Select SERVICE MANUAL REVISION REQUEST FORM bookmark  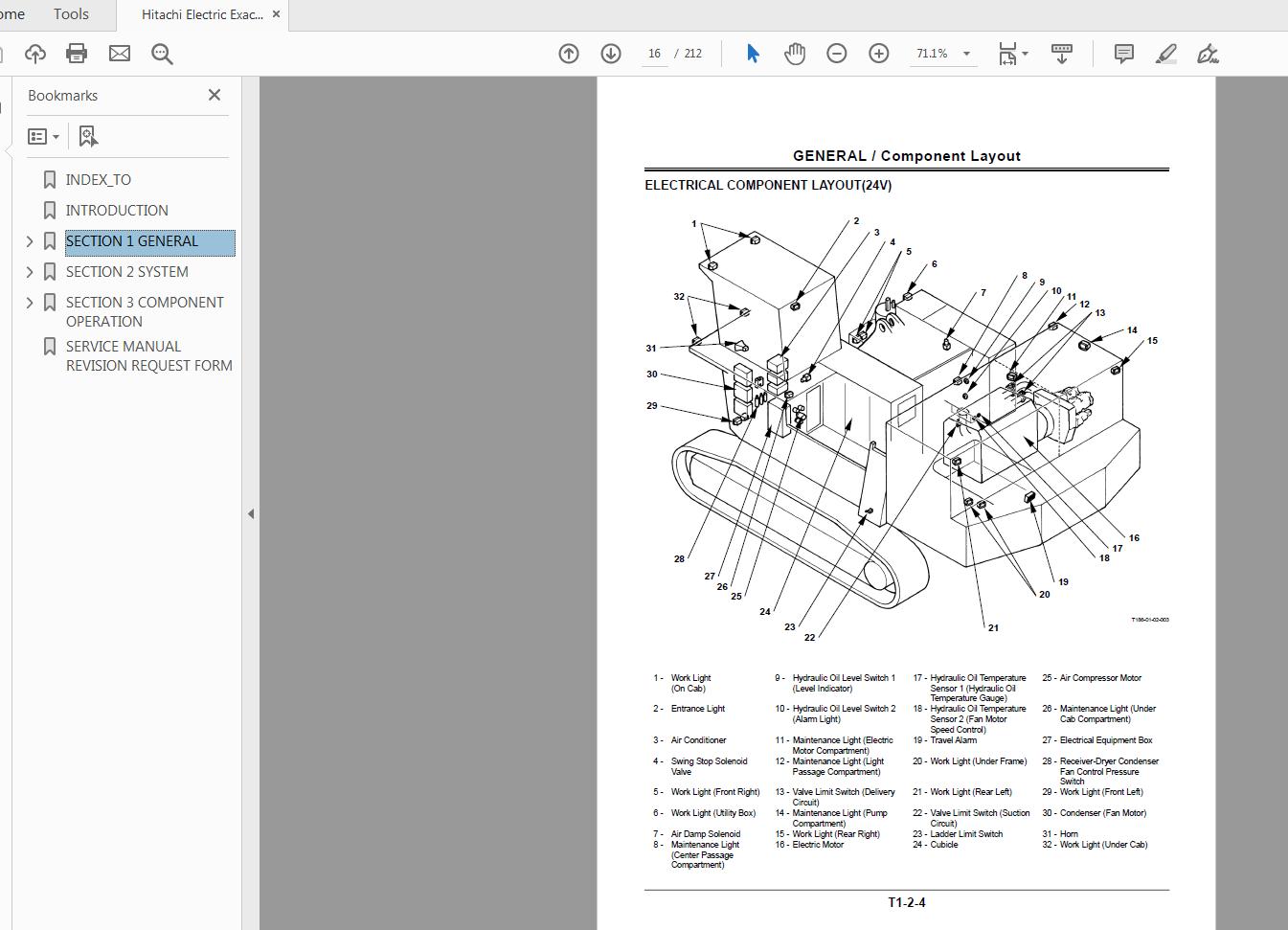pyautogui.click(x=148, y=355)
